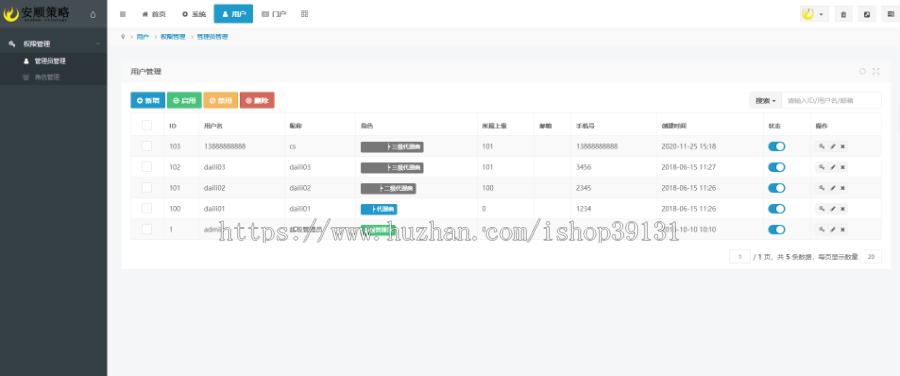Click the gray 三级代理商 role tag of cs

392,147
